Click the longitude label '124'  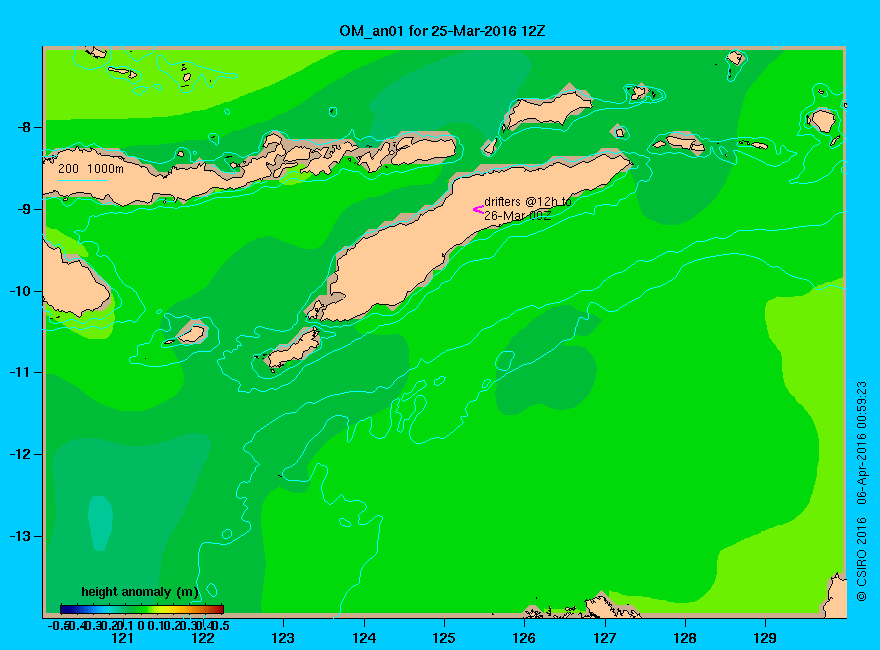tap(364, 638)
